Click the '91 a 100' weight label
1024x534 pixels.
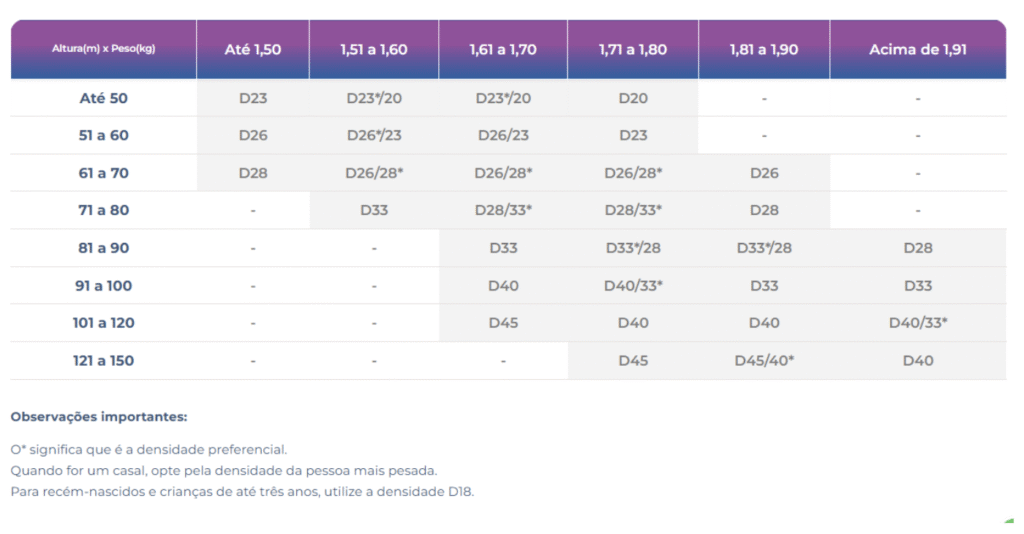pos(104,285)
